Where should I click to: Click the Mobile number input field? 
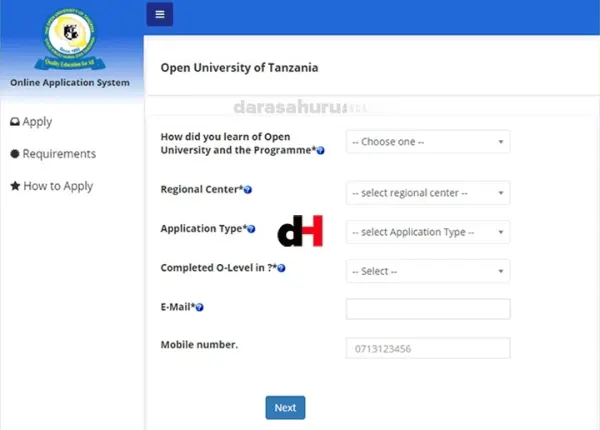(x=428, y=348)
